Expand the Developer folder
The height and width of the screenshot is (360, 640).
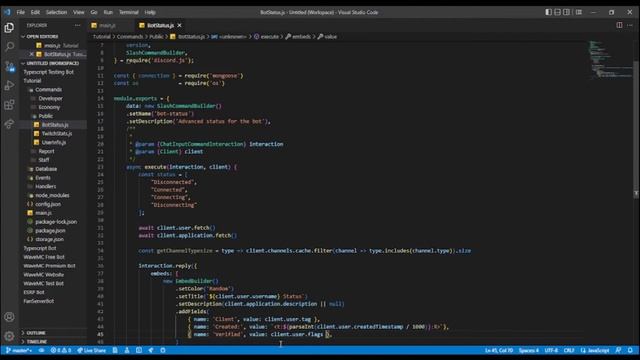[x=50, y=98]
